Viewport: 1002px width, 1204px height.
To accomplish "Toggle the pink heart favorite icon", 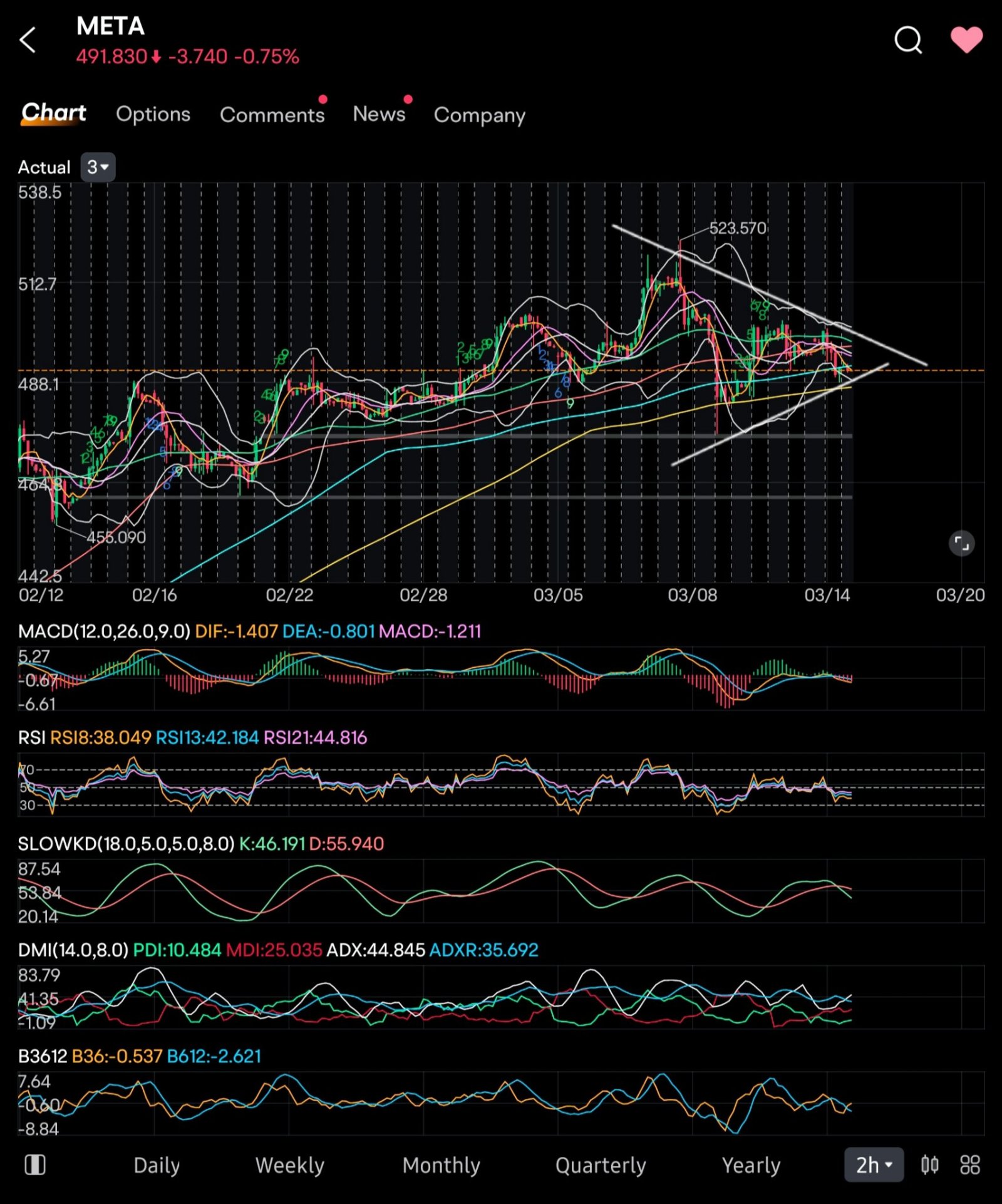I will (x=966, y=40).
